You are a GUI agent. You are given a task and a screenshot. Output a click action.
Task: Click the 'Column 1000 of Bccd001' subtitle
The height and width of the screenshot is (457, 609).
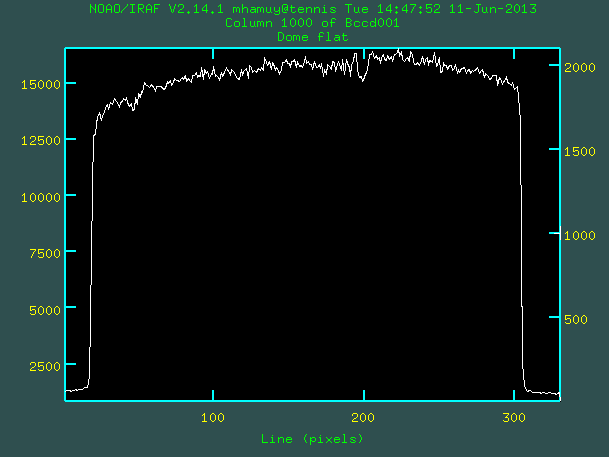(312, 23)
